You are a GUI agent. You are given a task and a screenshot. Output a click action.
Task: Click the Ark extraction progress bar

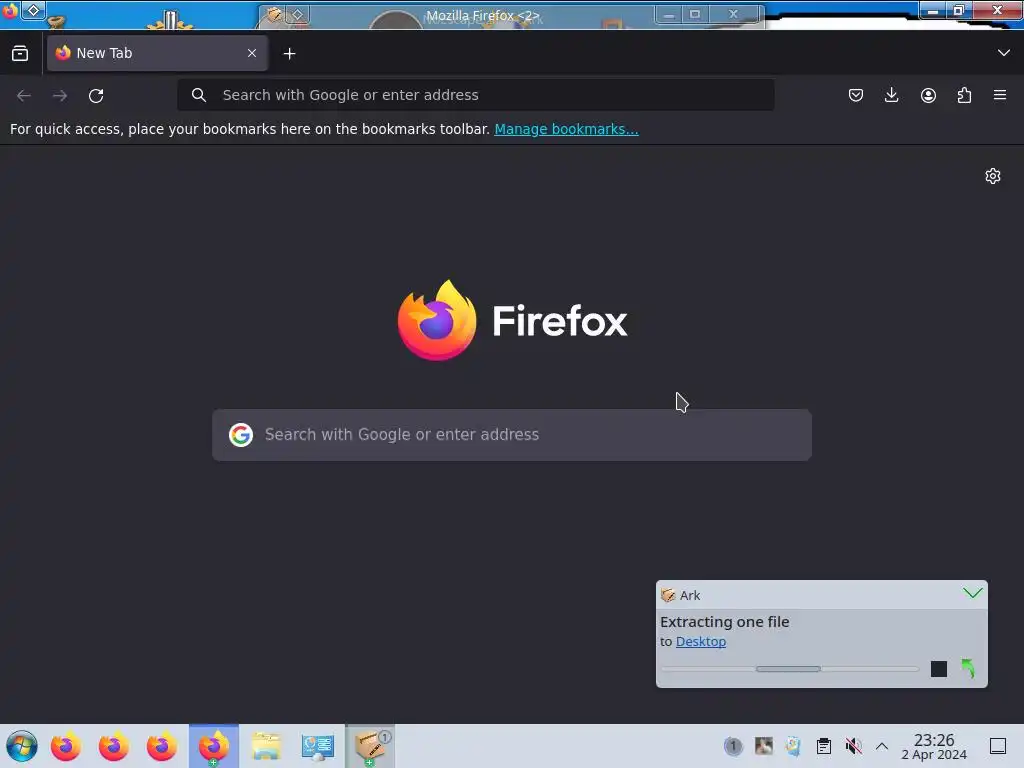[790, 669]
